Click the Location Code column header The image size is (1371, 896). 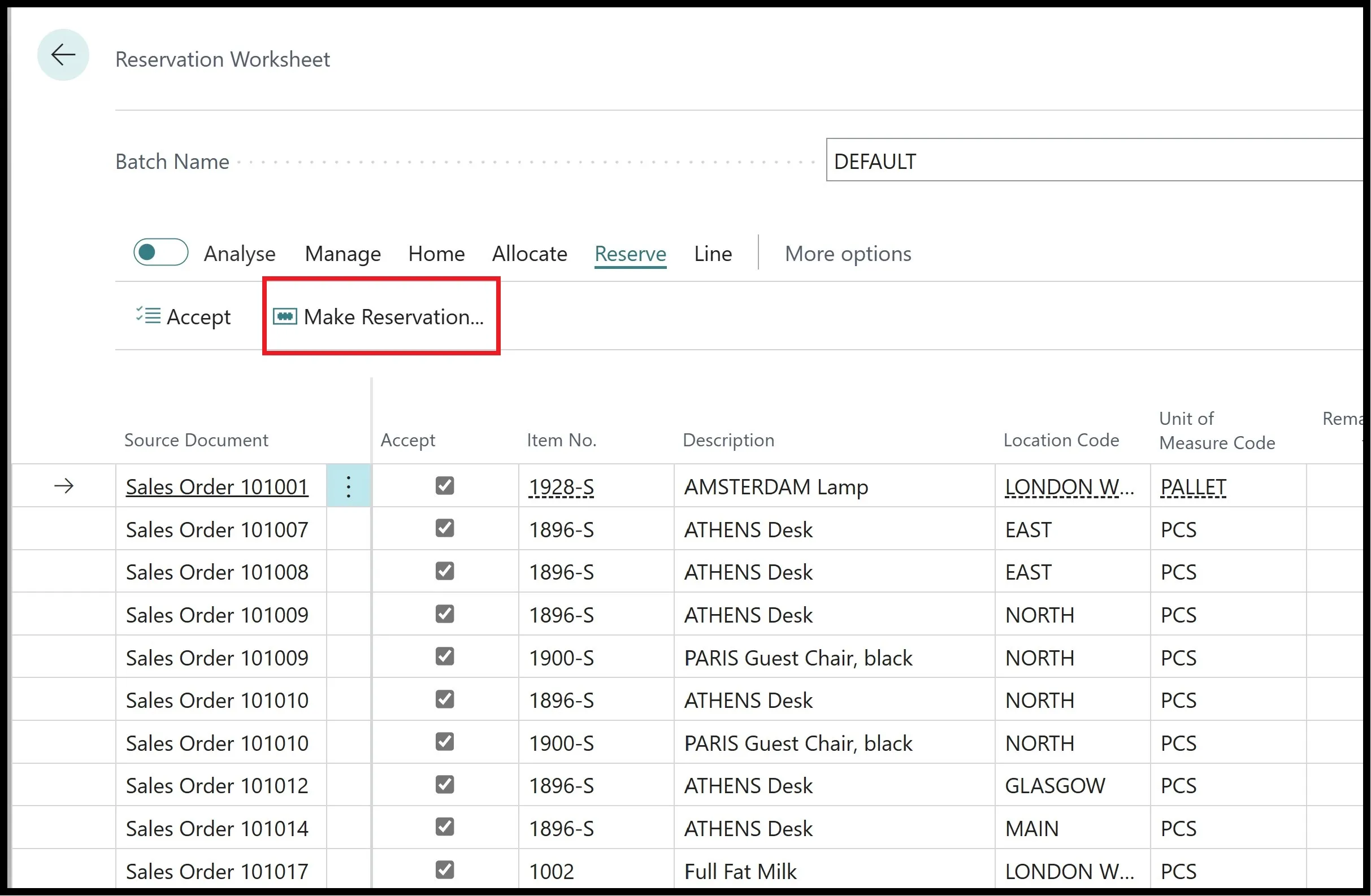1061,440
